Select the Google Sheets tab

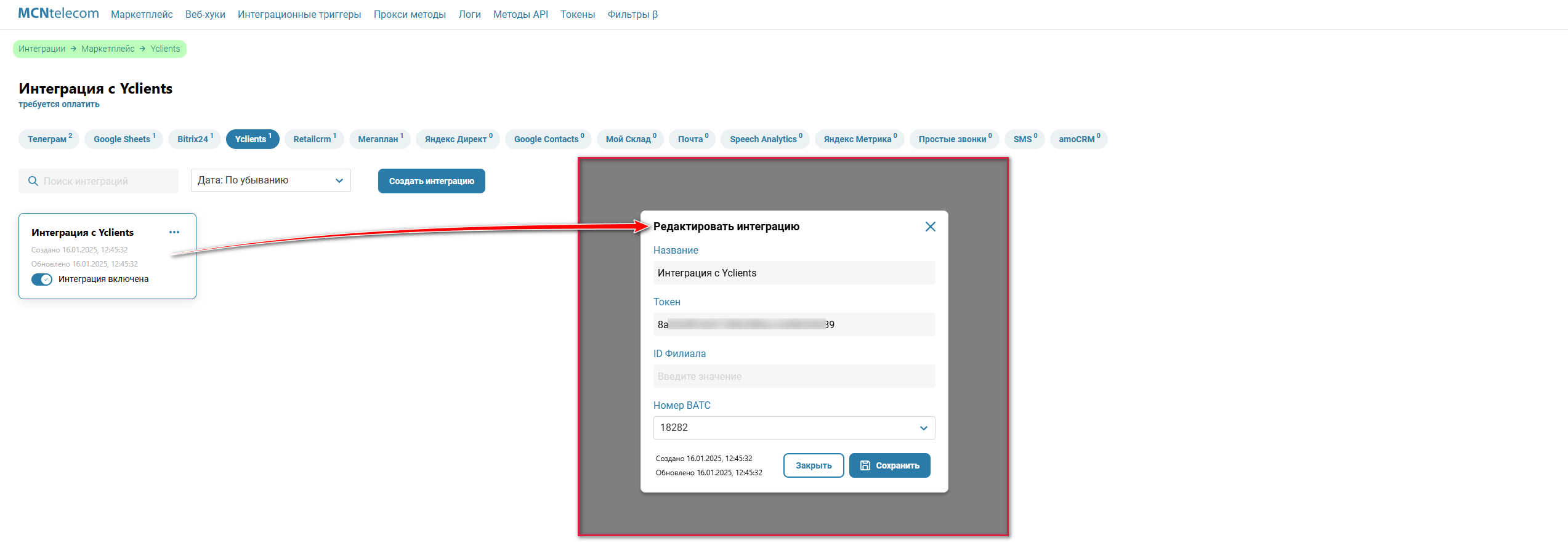tap(124, 139)
